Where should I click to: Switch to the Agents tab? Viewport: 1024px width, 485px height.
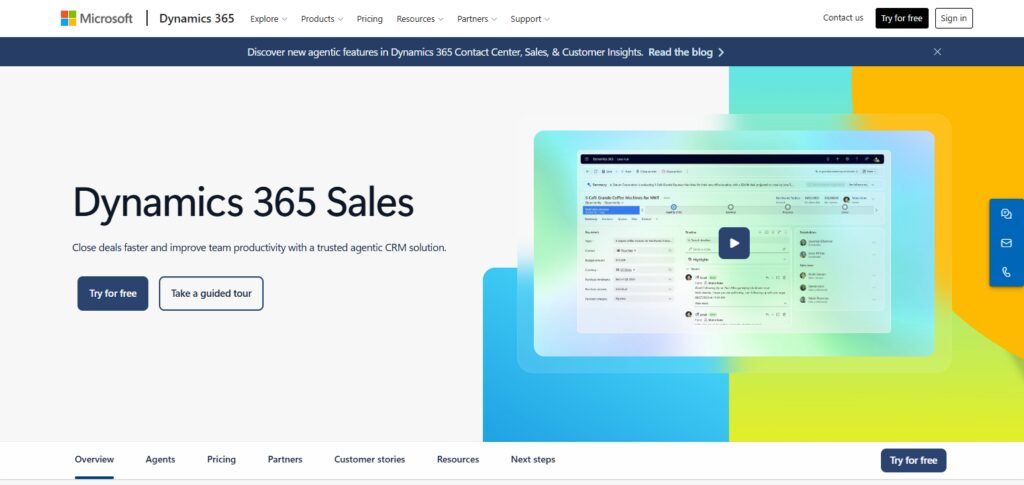click(160, 460)
